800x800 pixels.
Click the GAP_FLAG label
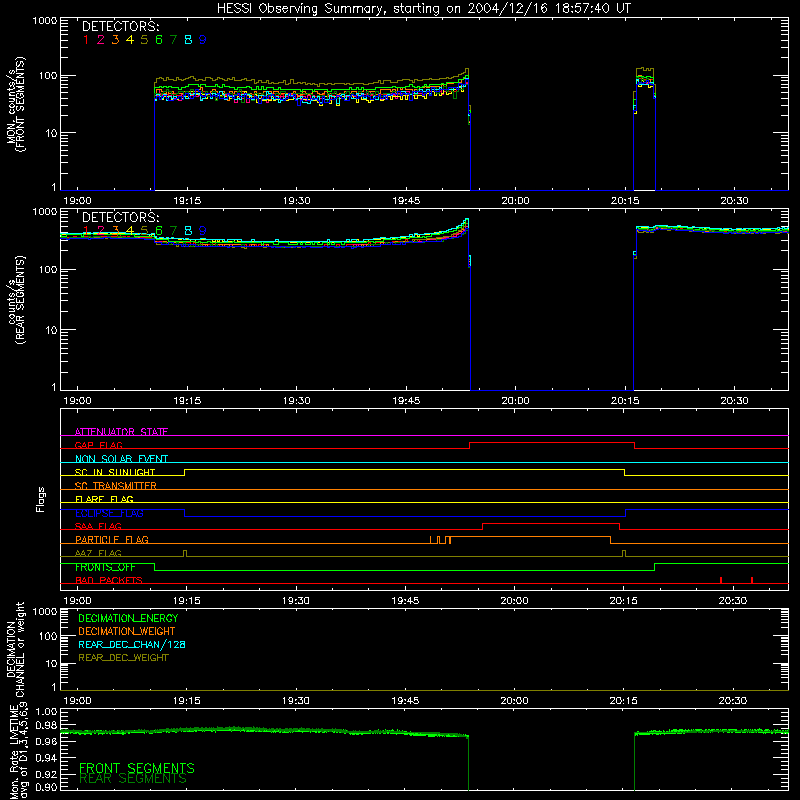point(98,445)
